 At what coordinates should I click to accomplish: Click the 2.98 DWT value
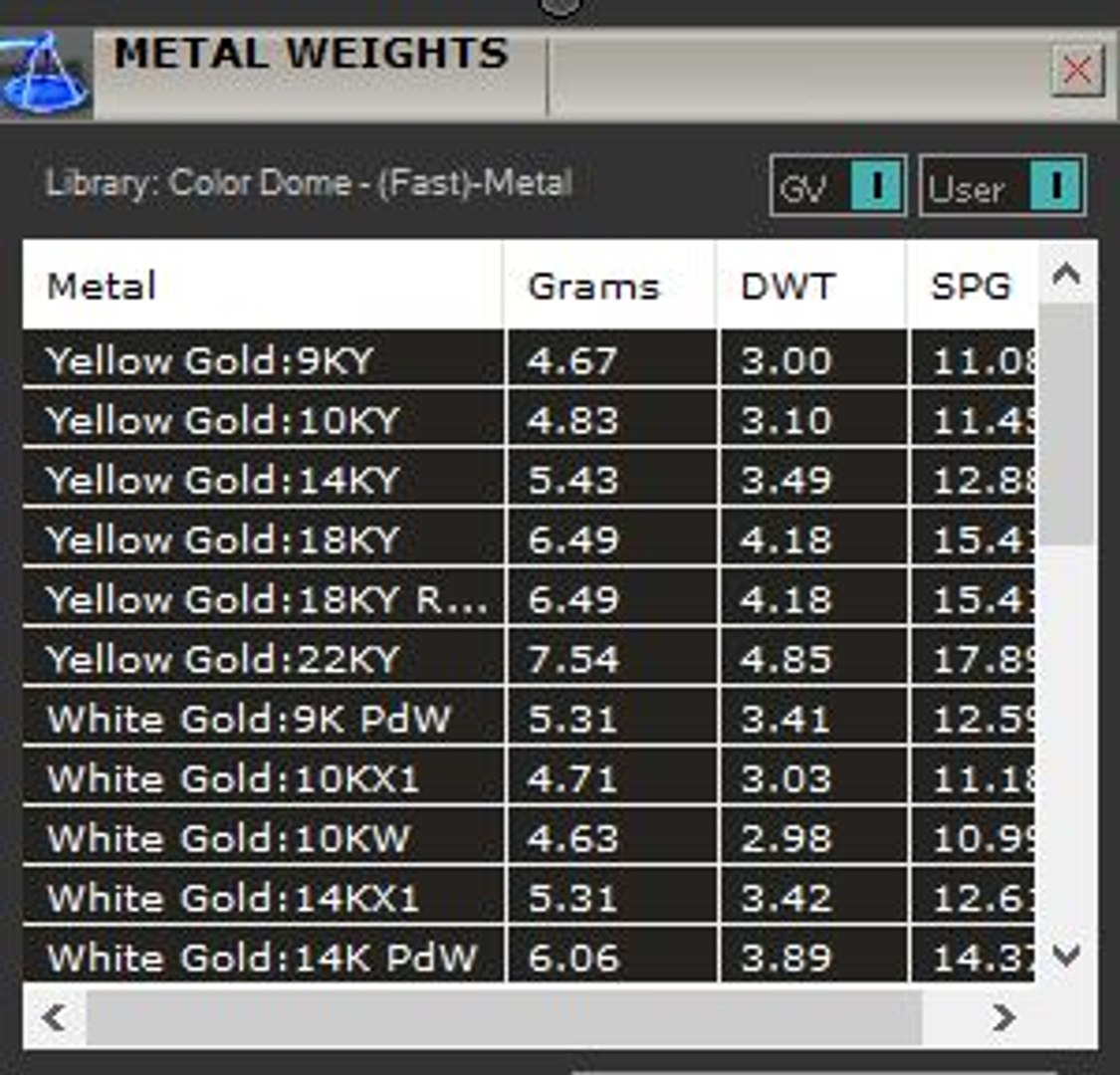[785, 838]
